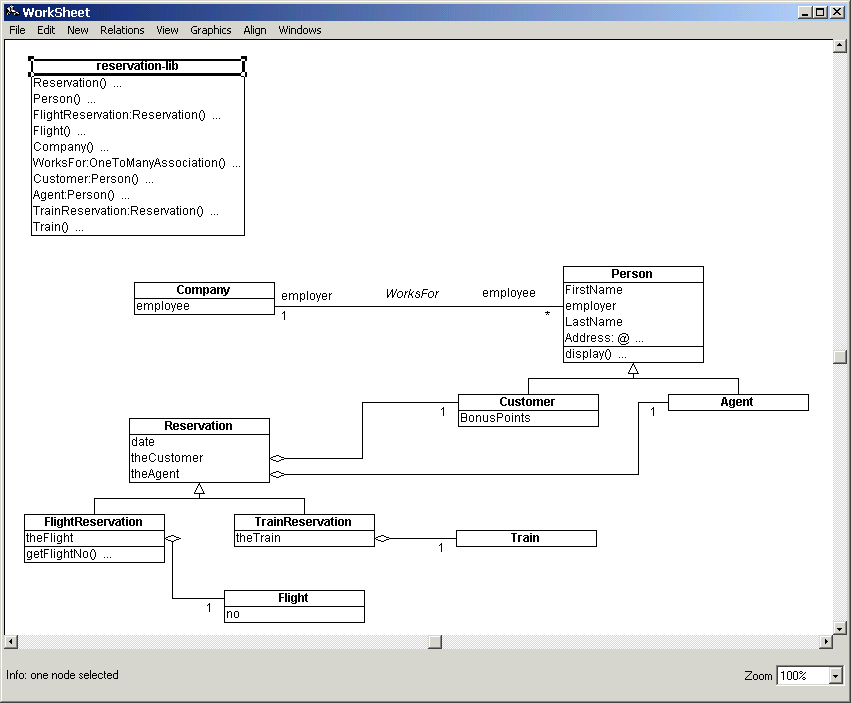851x703 pixels.
Task: Click the vertical scrollbar up arrow
Action: [x=840, y=46]
